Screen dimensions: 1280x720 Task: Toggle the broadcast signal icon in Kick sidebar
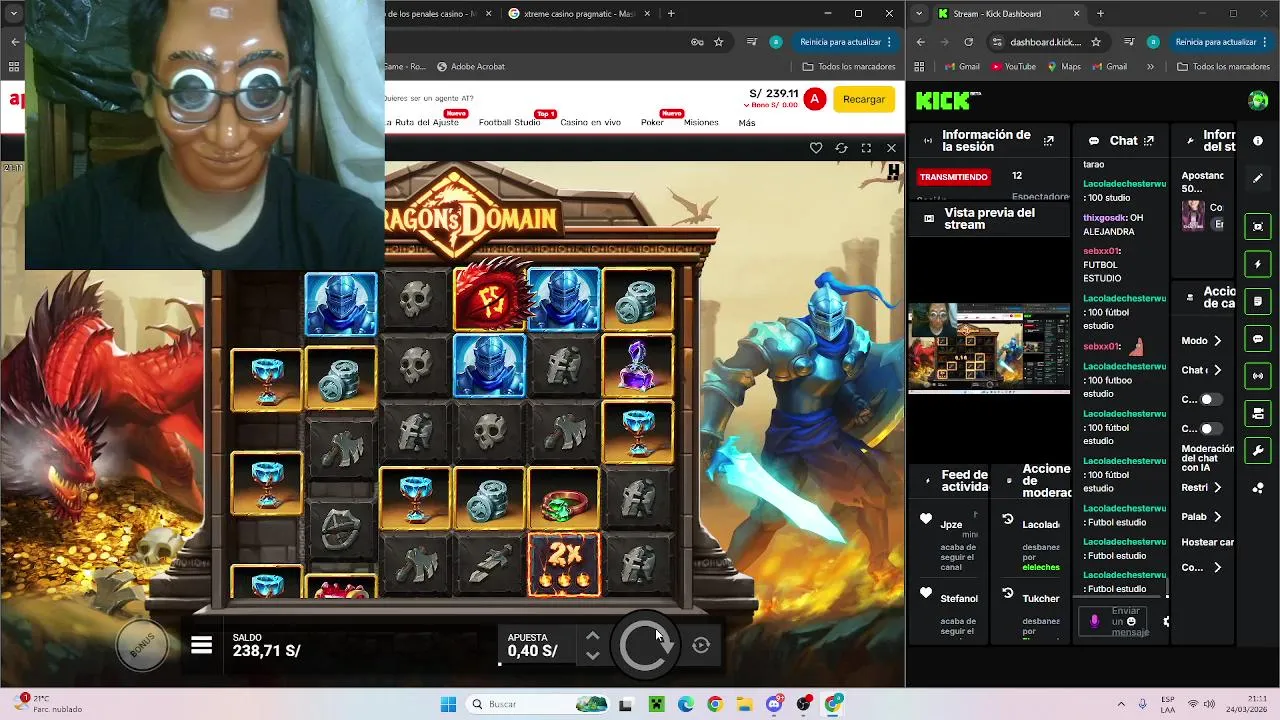[x=1258, y=376]
